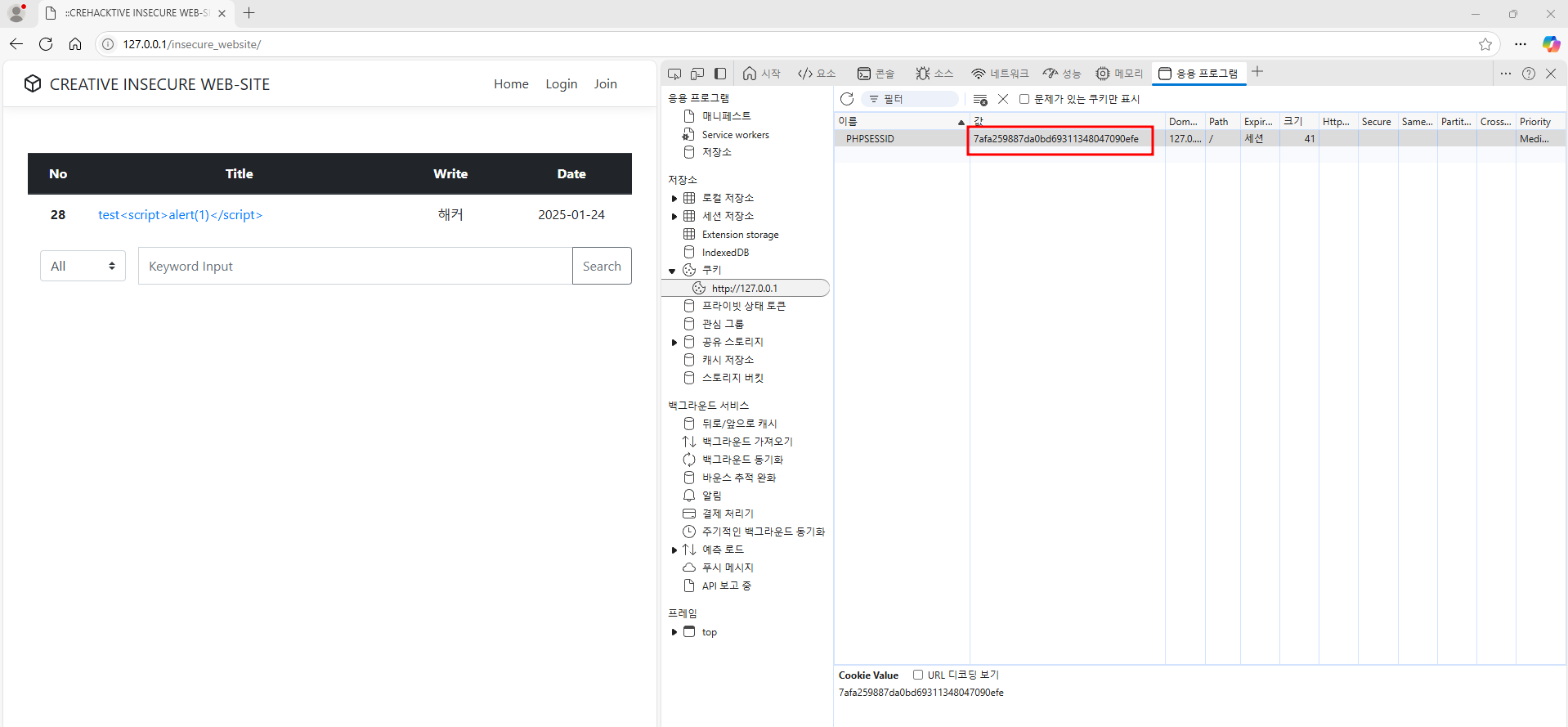Image resolution: width=1568 pixels, height=727 pixels.
Task: Open 백그라운드 동기화 item
Action: [x=742, y=460]
